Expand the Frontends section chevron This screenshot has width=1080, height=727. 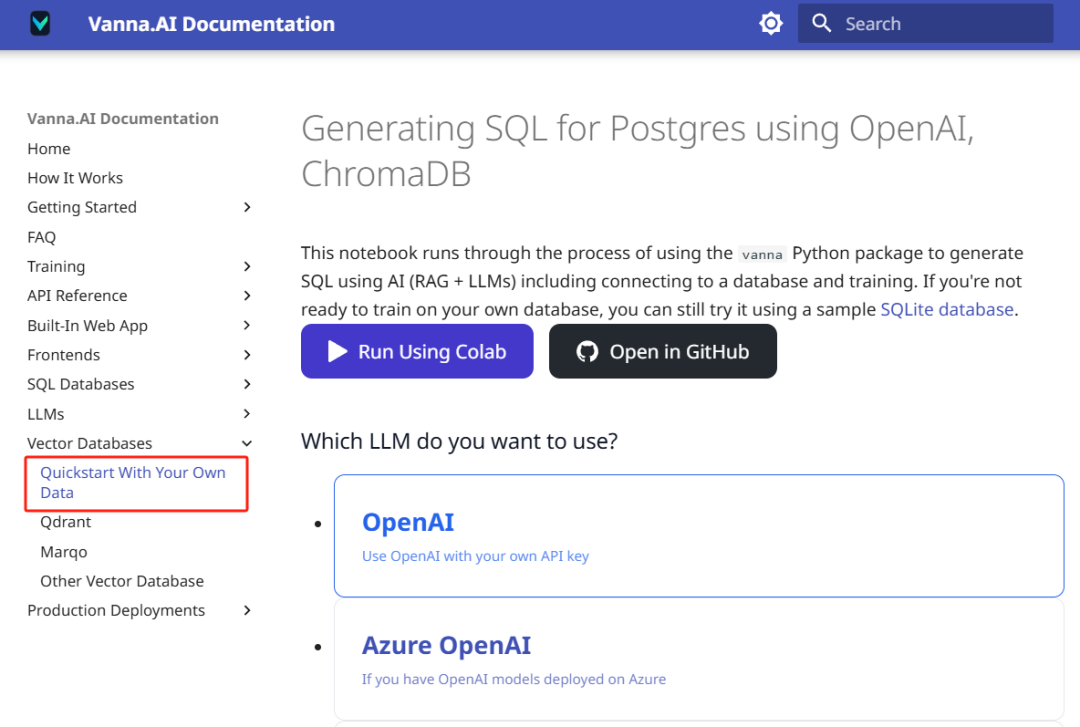(x=247, y=355)
